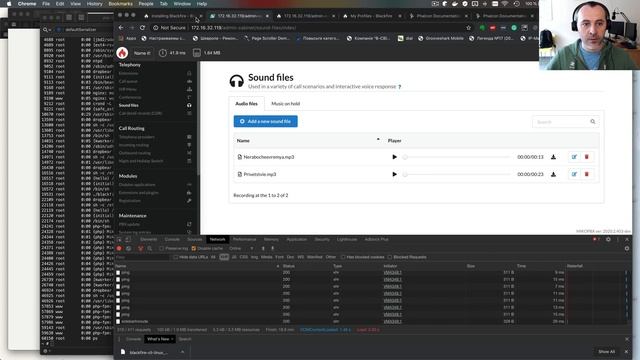Open the help question mark next to description
Screen dimensions: 640x360
[400, 87]
